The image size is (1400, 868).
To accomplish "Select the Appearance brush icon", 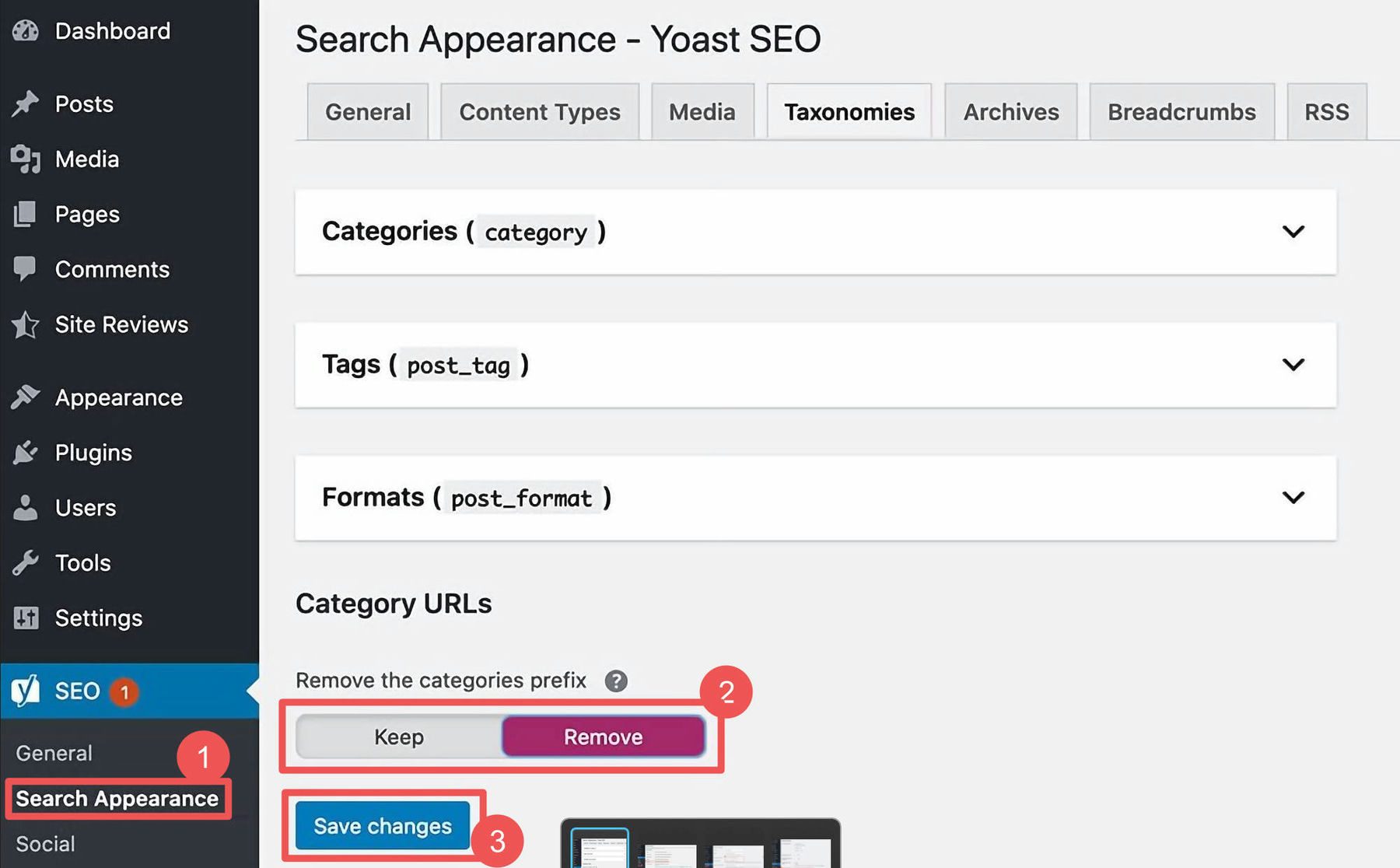I will click(x=26, y=397).
